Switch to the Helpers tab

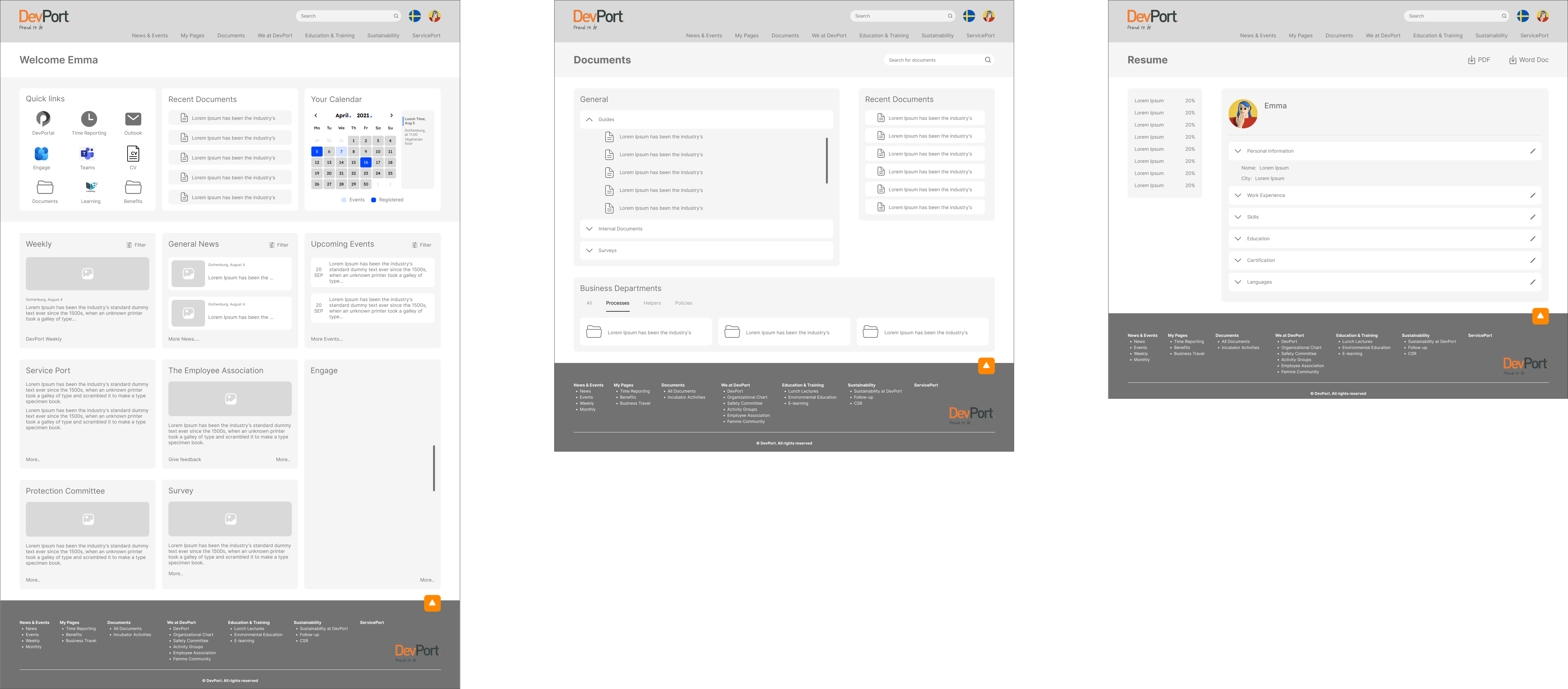click(652, 303)
